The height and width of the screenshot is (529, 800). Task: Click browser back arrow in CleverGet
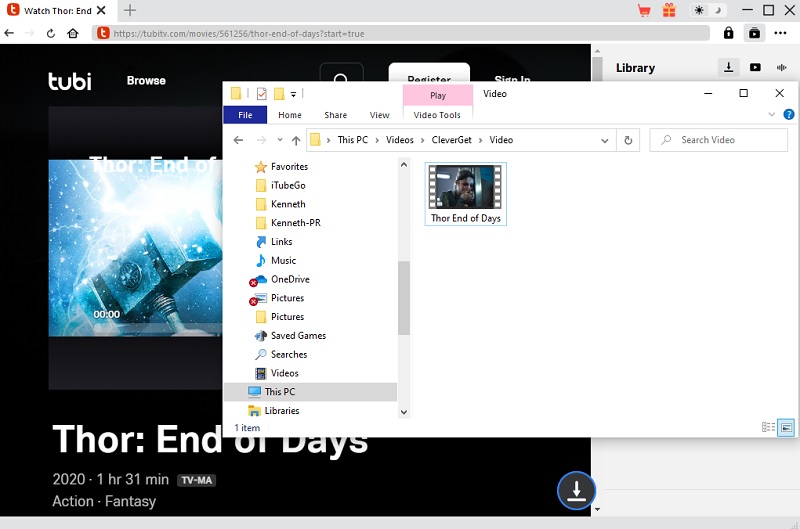click(9, 33)
